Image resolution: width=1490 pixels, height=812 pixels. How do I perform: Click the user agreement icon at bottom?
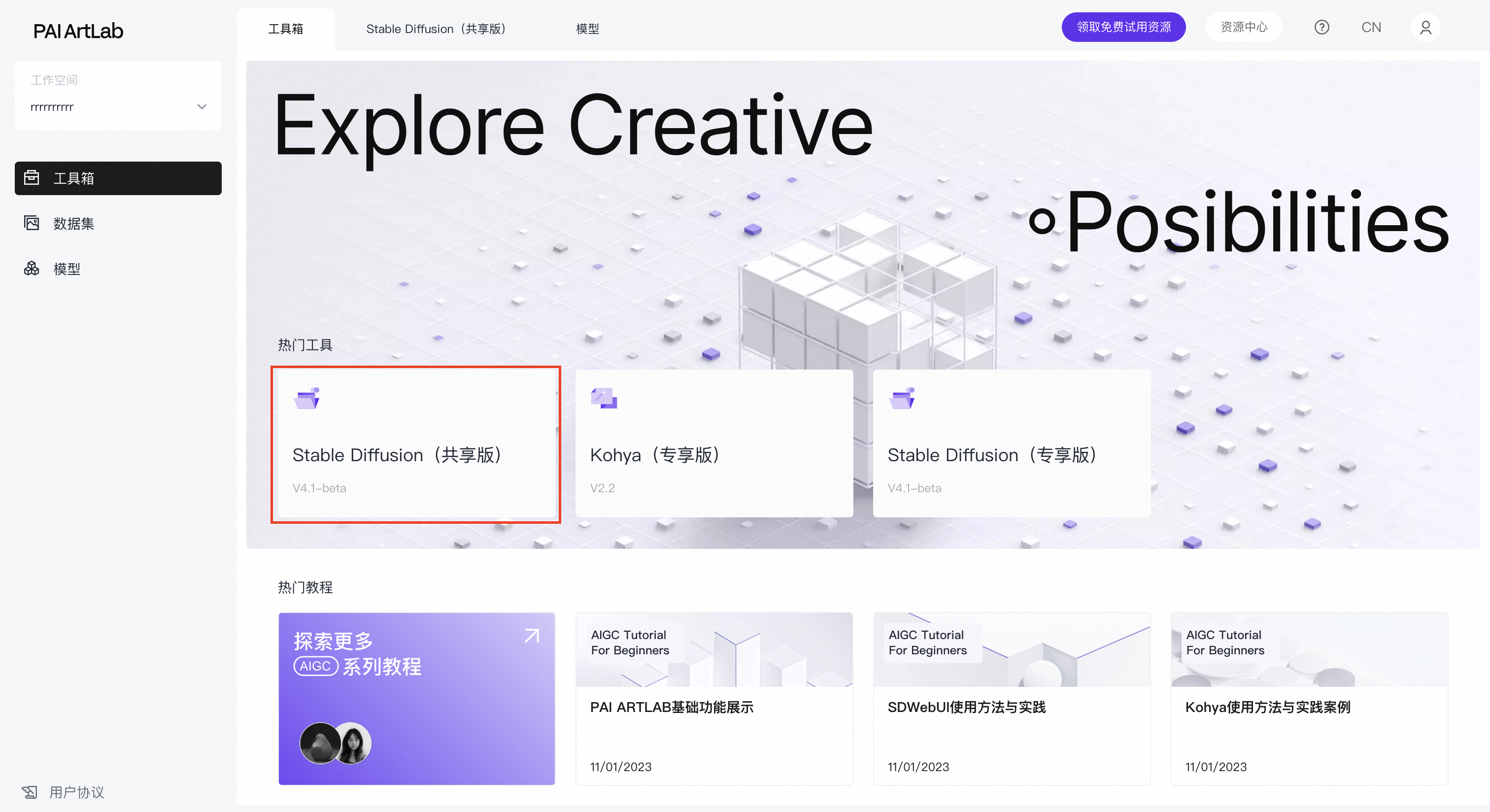pyautogui.click(x=30, y=792)
